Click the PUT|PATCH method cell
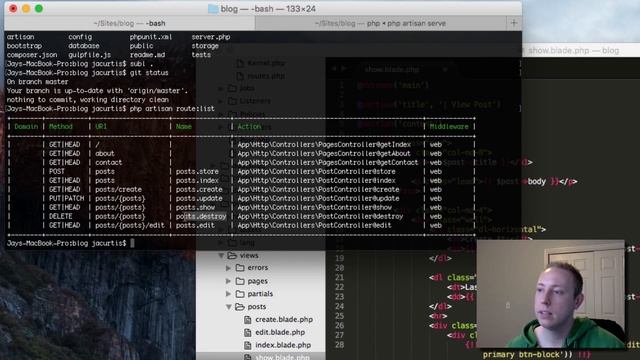The height and width of the screenshot is (360, 640). click(x=66, y=198)
